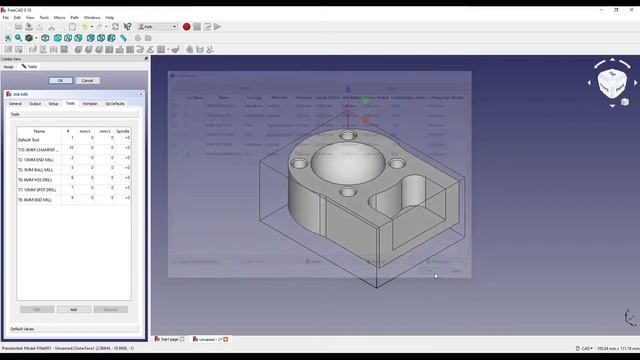640x360 pixels.
Task: Select the T2 10MM END MILL row
Action: point(73,159)
